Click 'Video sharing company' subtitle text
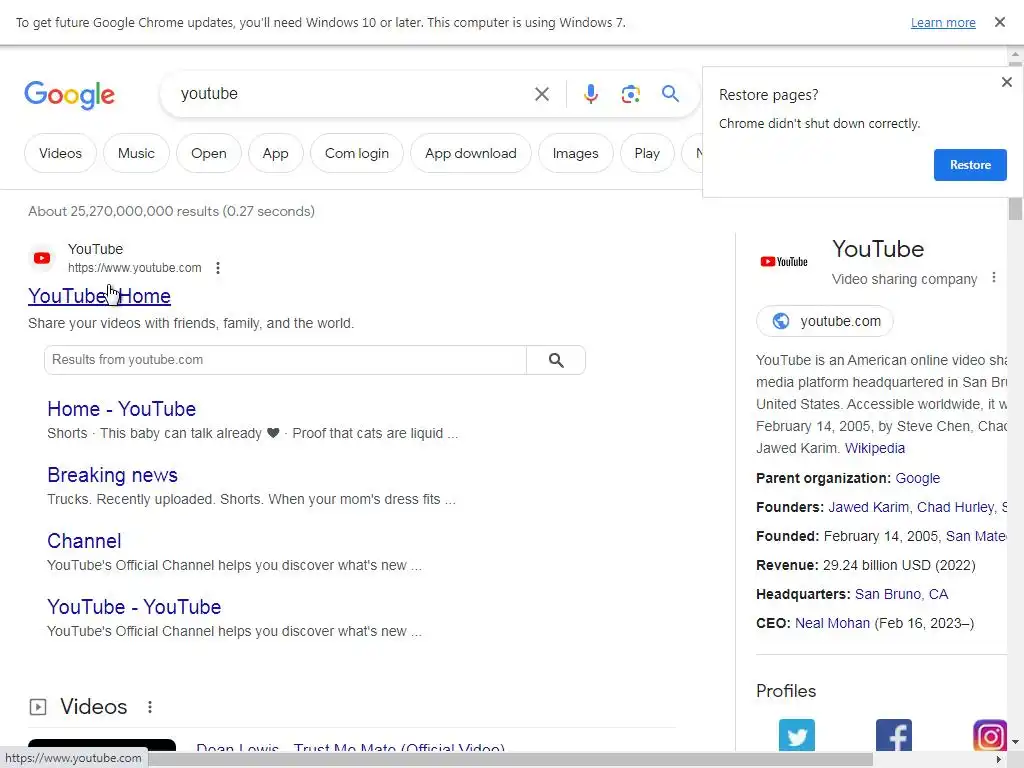Image resolution: width=1024 pixels, height=768 pixels. (x=904, y=279)
